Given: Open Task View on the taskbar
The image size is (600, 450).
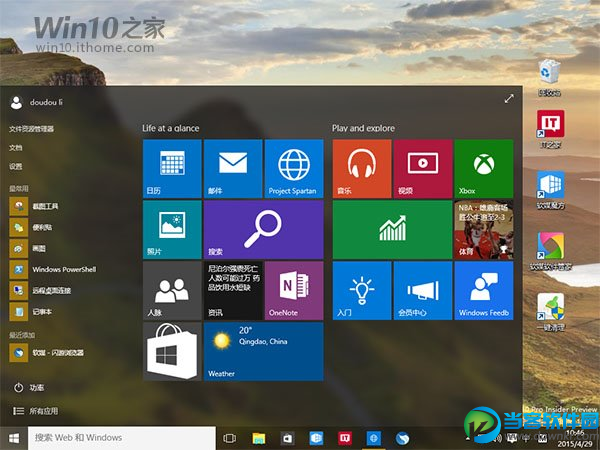Looking at the screenshot, I should [230, 438].
